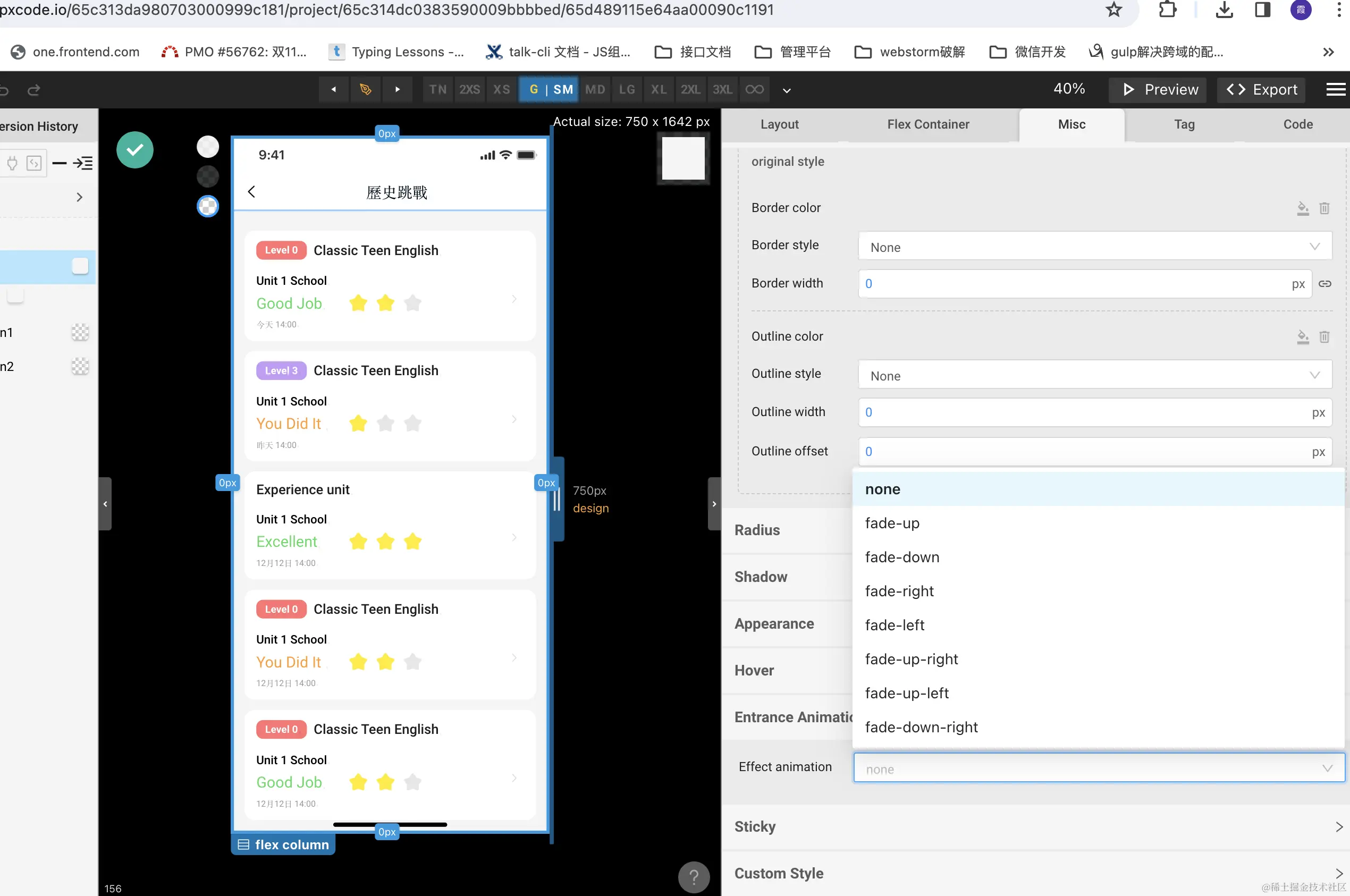1350x896 pixels.
Task: Click the green checkmark status circle
Action: point(135,150)
